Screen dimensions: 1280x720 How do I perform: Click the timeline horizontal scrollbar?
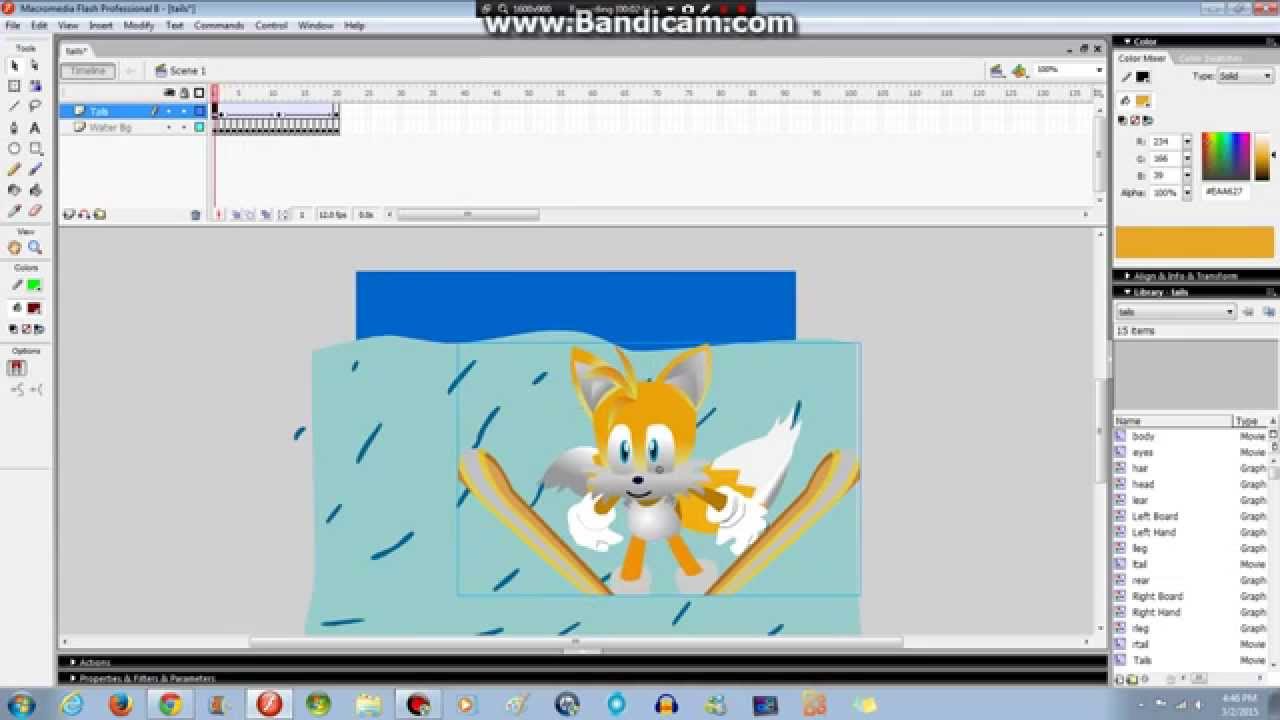point(468,214)
